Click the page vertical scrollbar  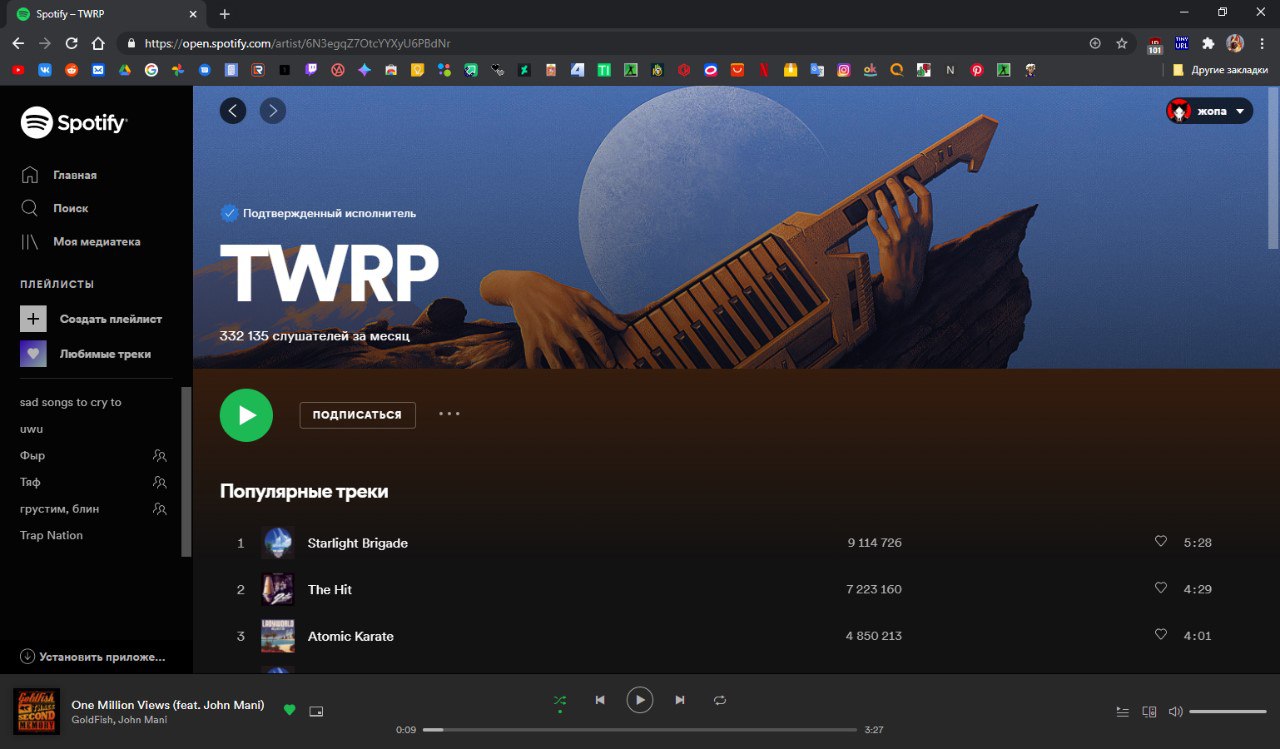click(x=1273, y=168)
